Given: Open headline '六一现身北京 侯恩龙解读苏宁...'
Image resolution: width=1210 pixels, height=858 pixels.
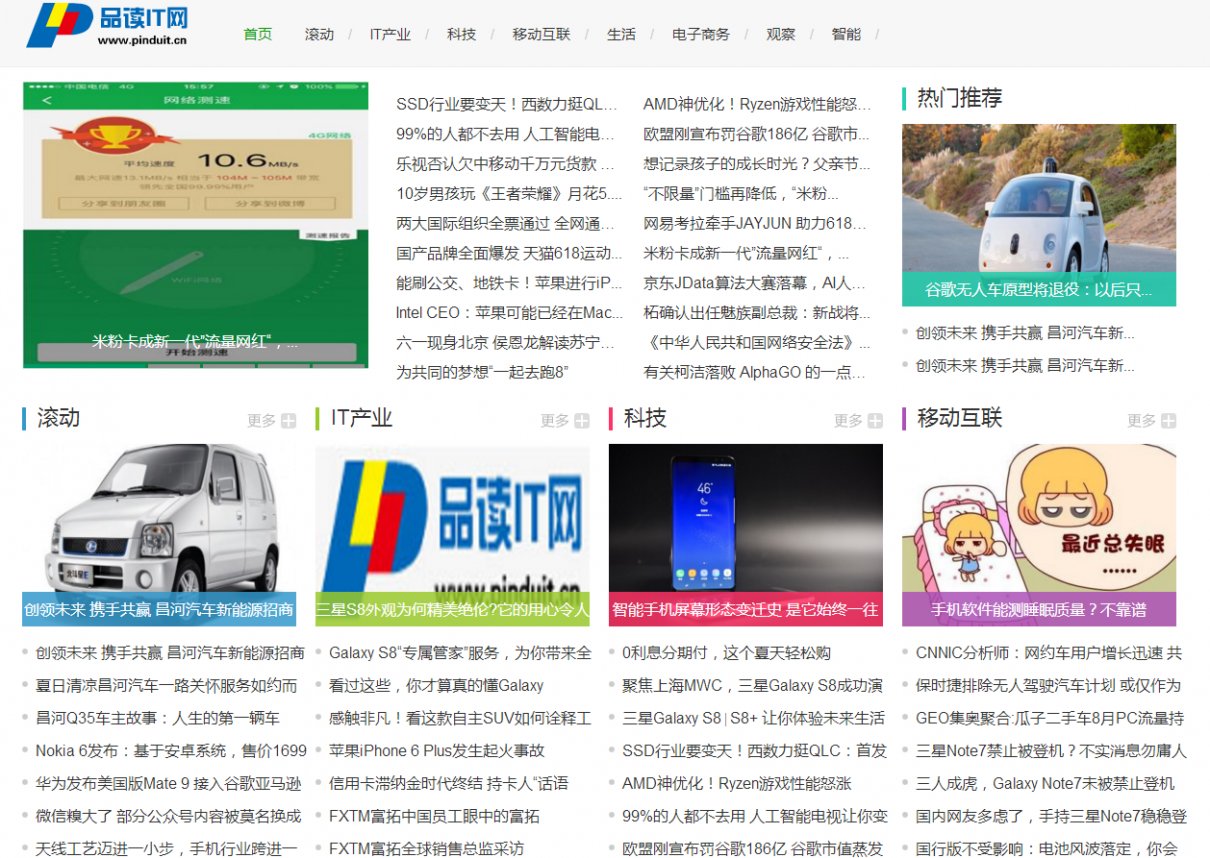Looking at the screenshot, I should [x=506, y=343].
